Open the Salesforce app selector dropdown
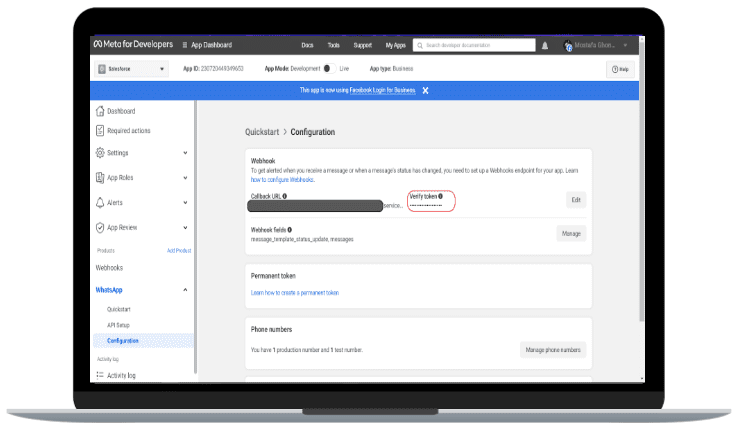Screen dimensions: 743x423 (131, 69)
